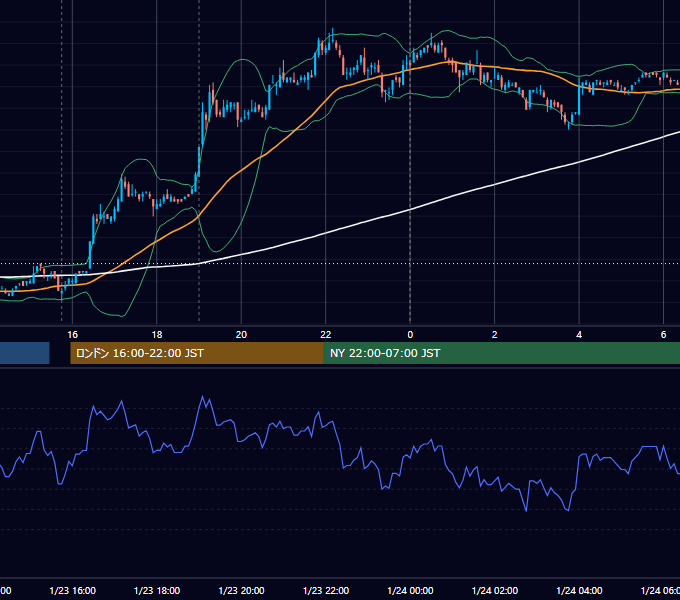Click the hour label 4 on price chart axis
This screenshot has height=600, width=680.
click(x=579, y=335)
